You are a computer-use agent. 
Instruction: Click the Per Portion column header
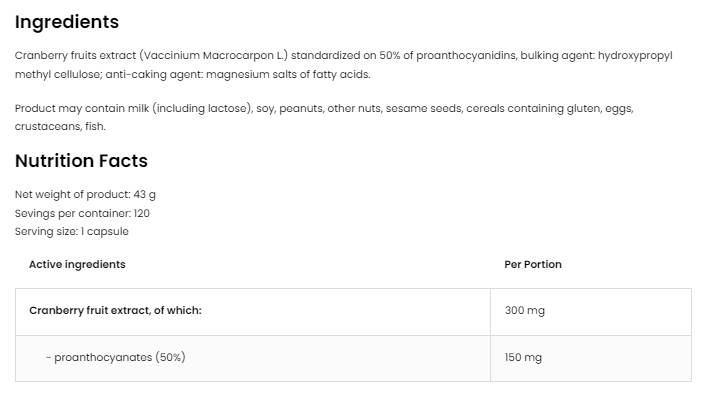[533, 264]
